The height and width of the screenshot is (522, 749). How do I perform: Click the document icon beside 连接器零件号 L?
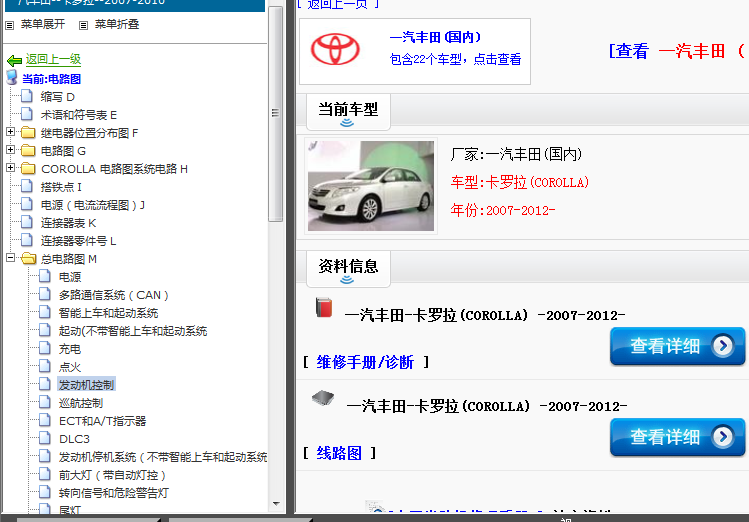tap(27, 240)
